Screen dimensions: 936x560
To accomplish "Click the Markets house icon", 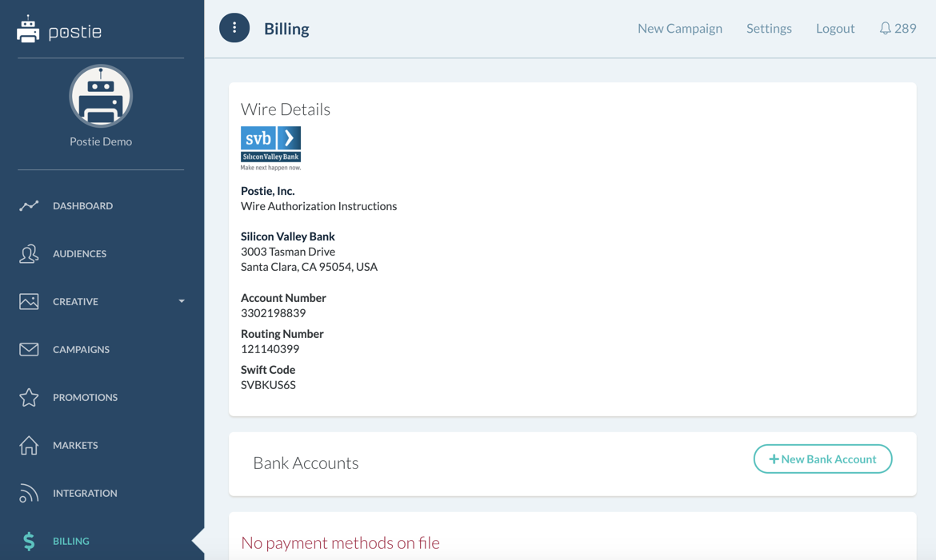I will (x=29, y=445).
